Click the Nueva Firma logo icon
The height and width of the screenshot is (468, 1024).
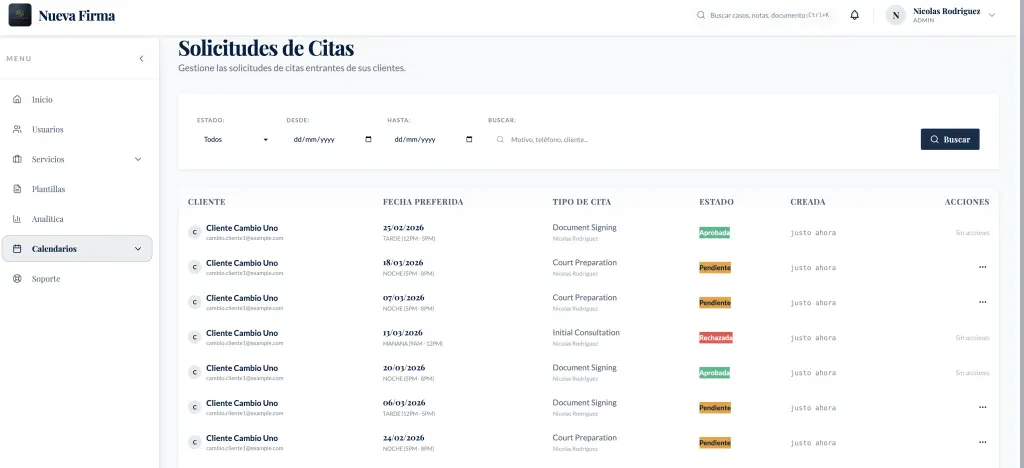pyautogui.click(x=20, y=15)
